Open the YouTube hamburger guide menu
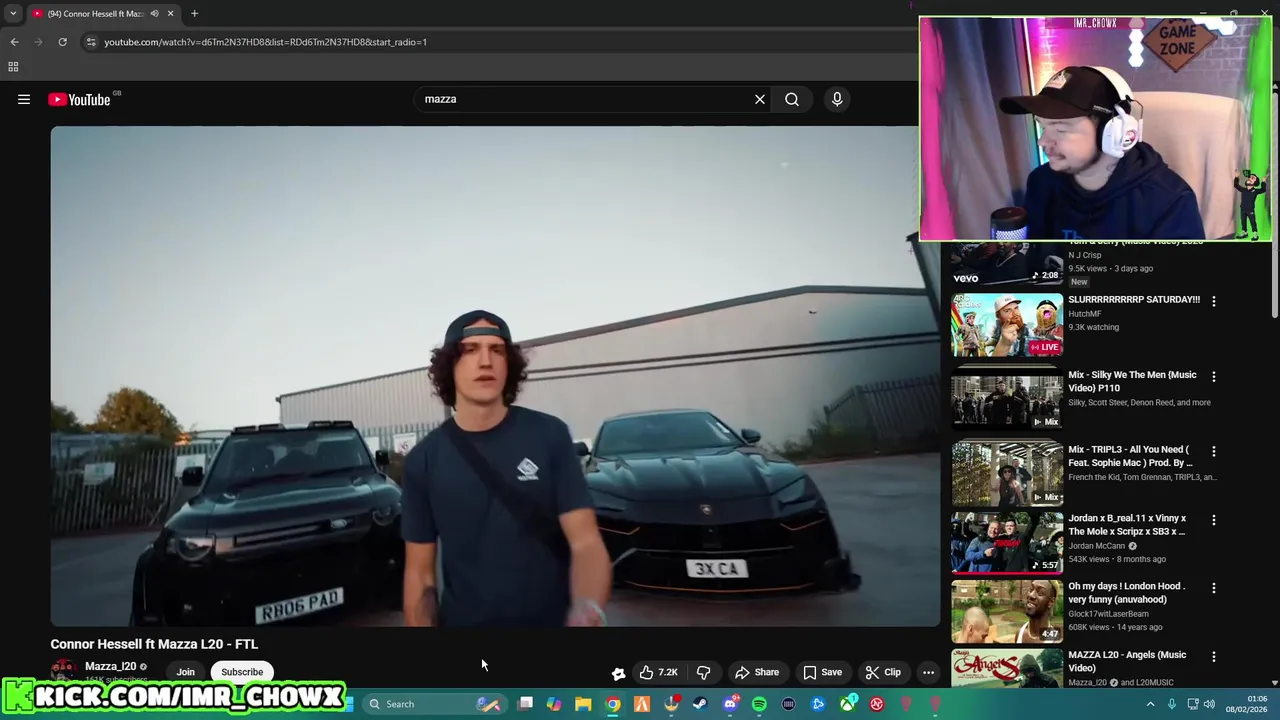 tap(24, 99)
